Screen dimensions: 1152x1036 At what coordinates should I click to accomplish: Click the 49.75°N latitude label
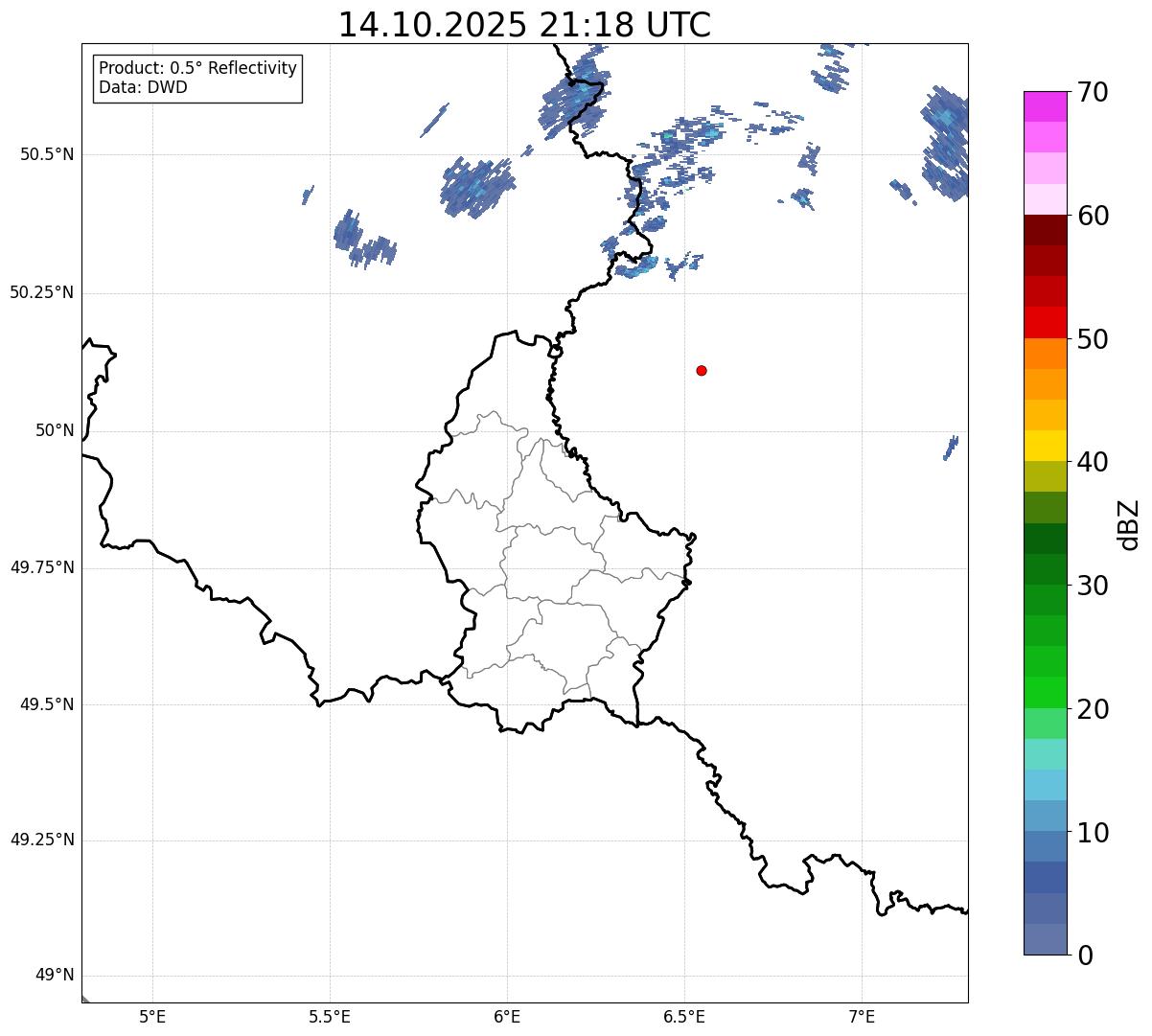coord(42,567)
